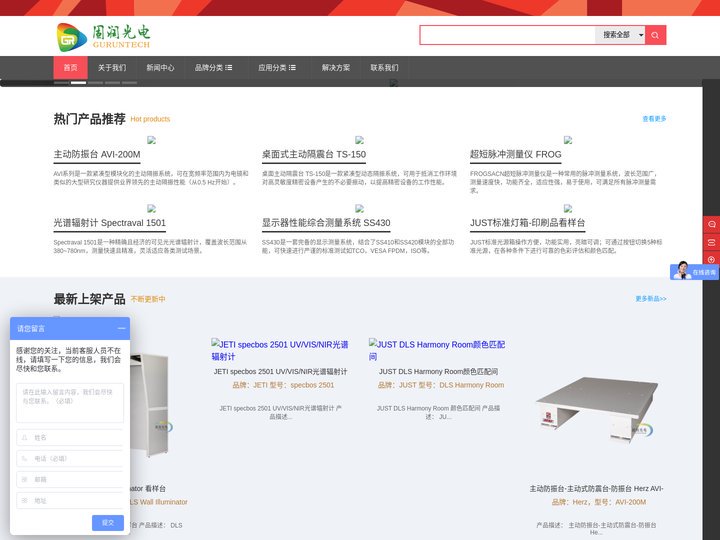
Task: Minimize the 请您留言 message panel
Action: [x=121, y=328]
